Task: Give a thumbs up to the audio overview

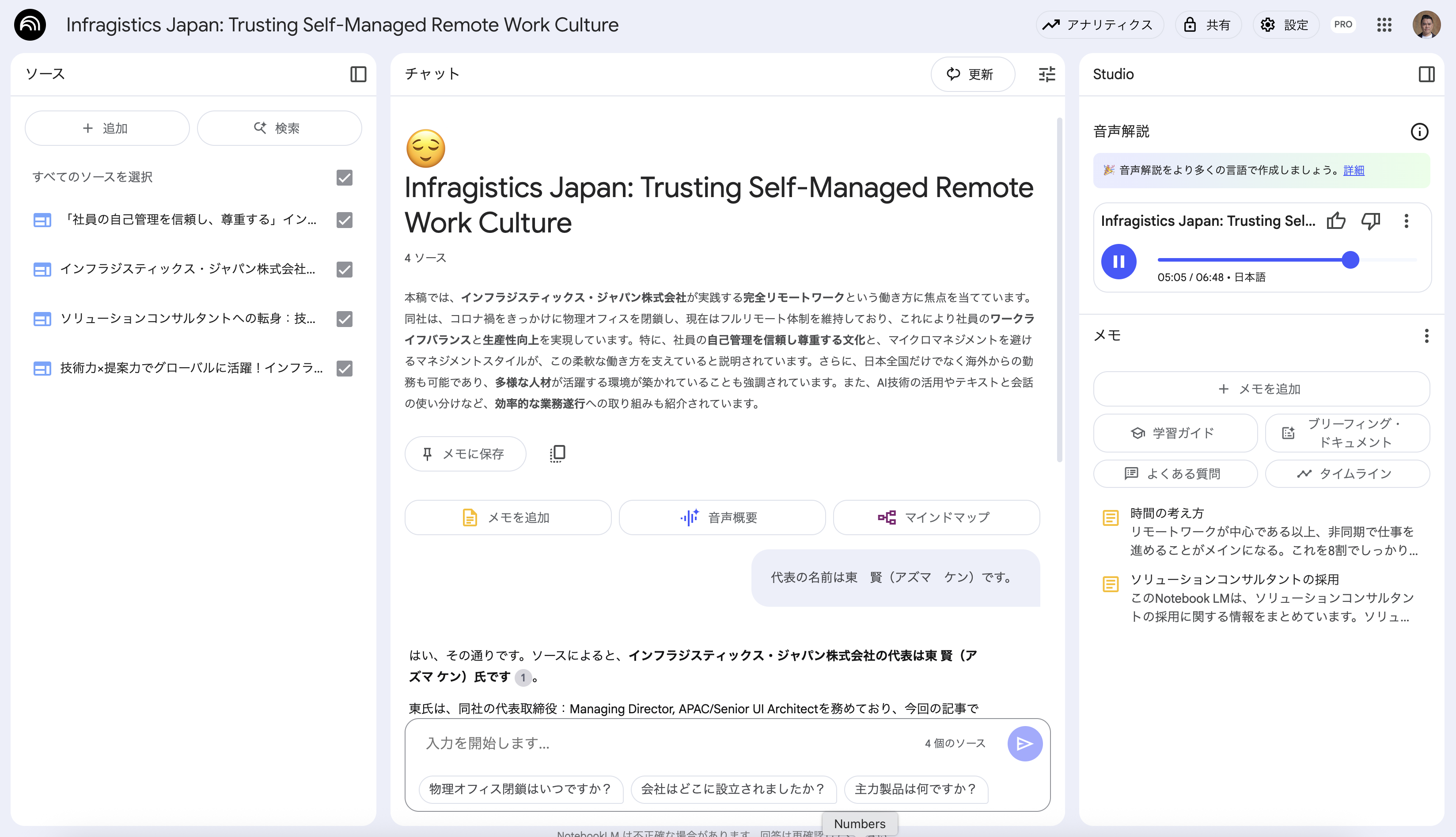Action: tap(1336, 220)
